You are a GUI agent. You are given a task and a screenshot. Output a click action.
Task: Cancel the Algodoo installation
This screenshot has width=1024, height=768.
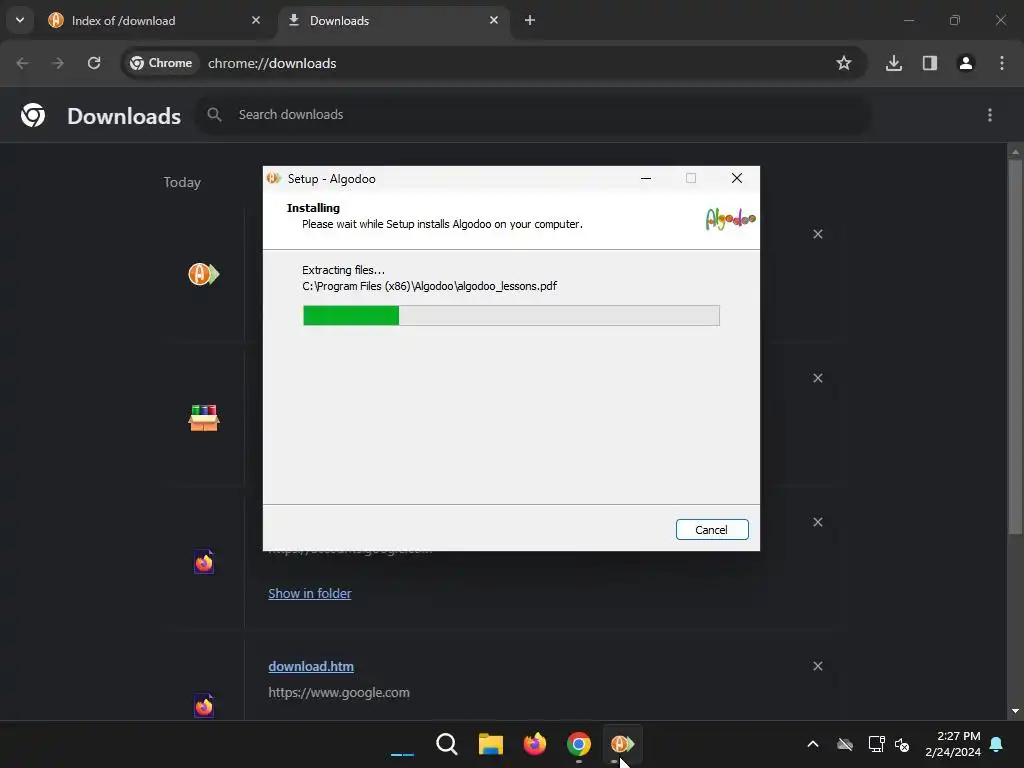(x=712, y=530)
